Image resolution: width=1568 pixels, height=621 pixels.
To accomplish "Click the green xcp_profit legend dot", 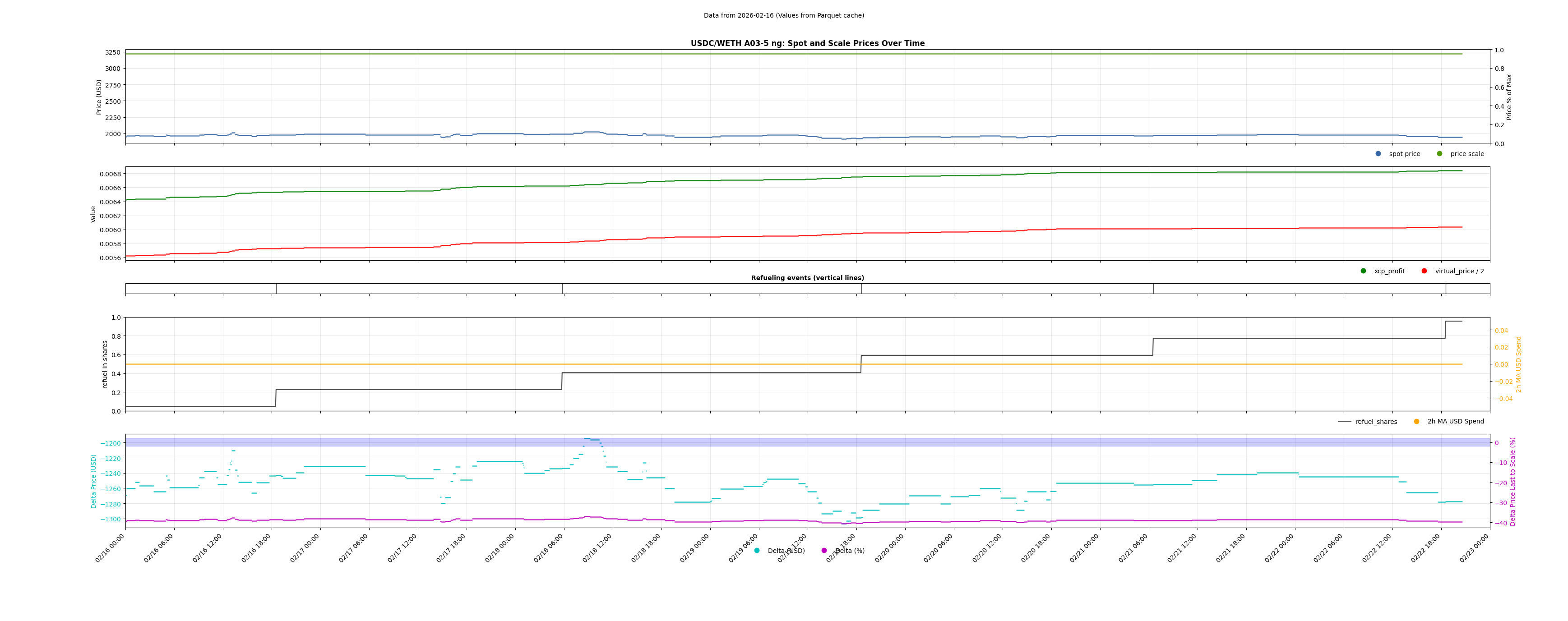I will (x=1364, y=271).
